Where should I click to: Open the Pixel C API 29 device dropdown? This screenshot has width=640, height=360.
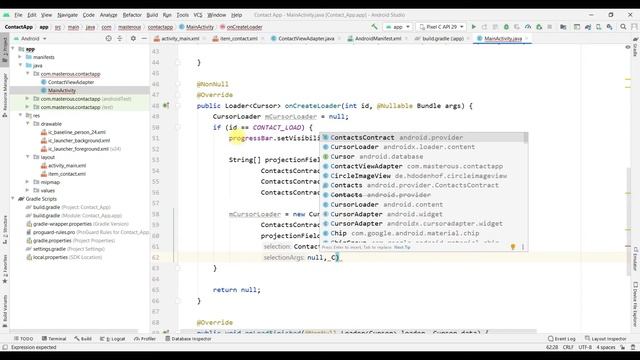click(x=441, y=27)
